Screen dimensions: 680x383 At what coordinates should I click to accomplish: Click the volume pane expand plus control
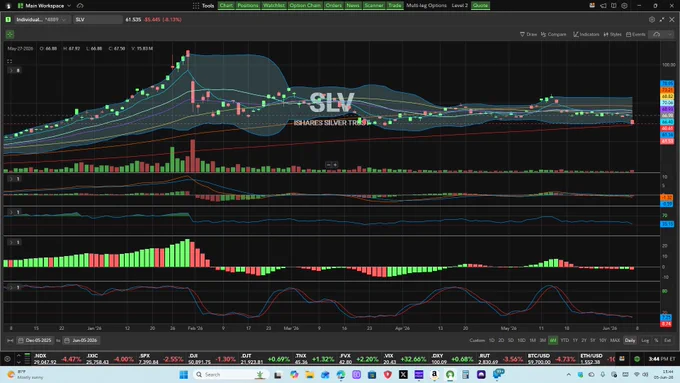tap(335, 165)
